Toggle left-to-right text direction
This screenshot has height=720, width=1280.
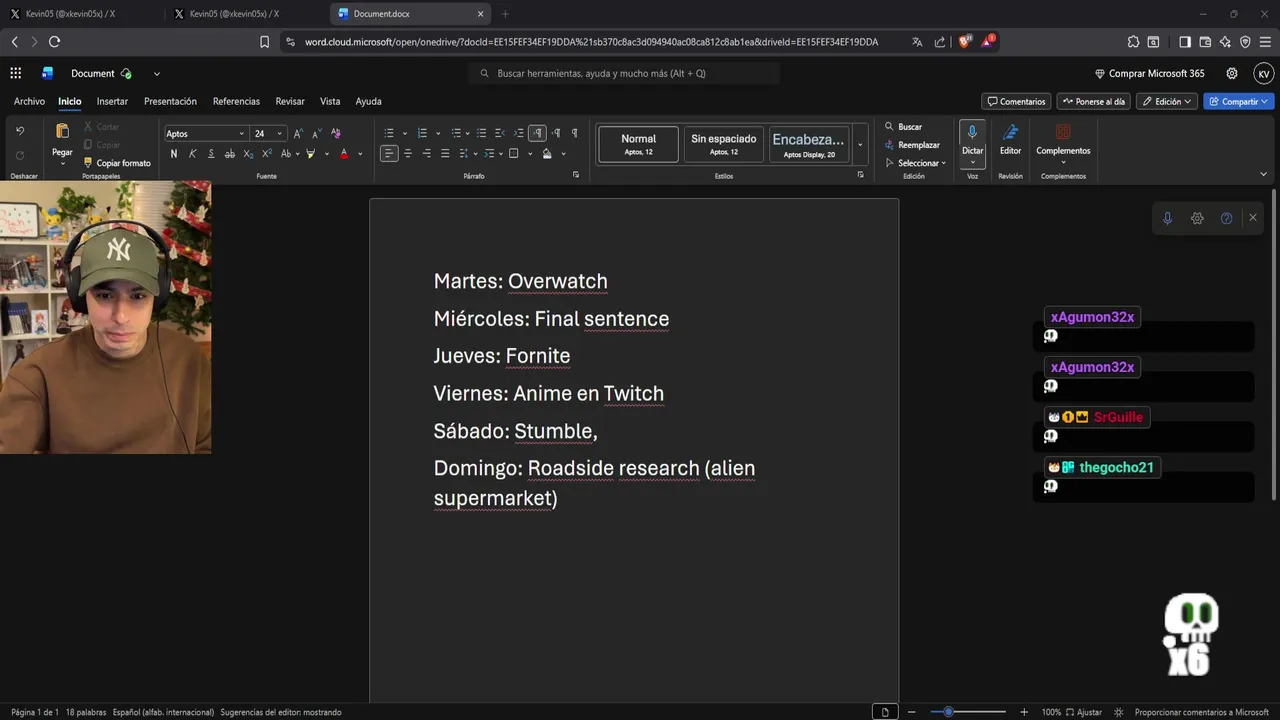pyautogui.click(x=537, y=133)
